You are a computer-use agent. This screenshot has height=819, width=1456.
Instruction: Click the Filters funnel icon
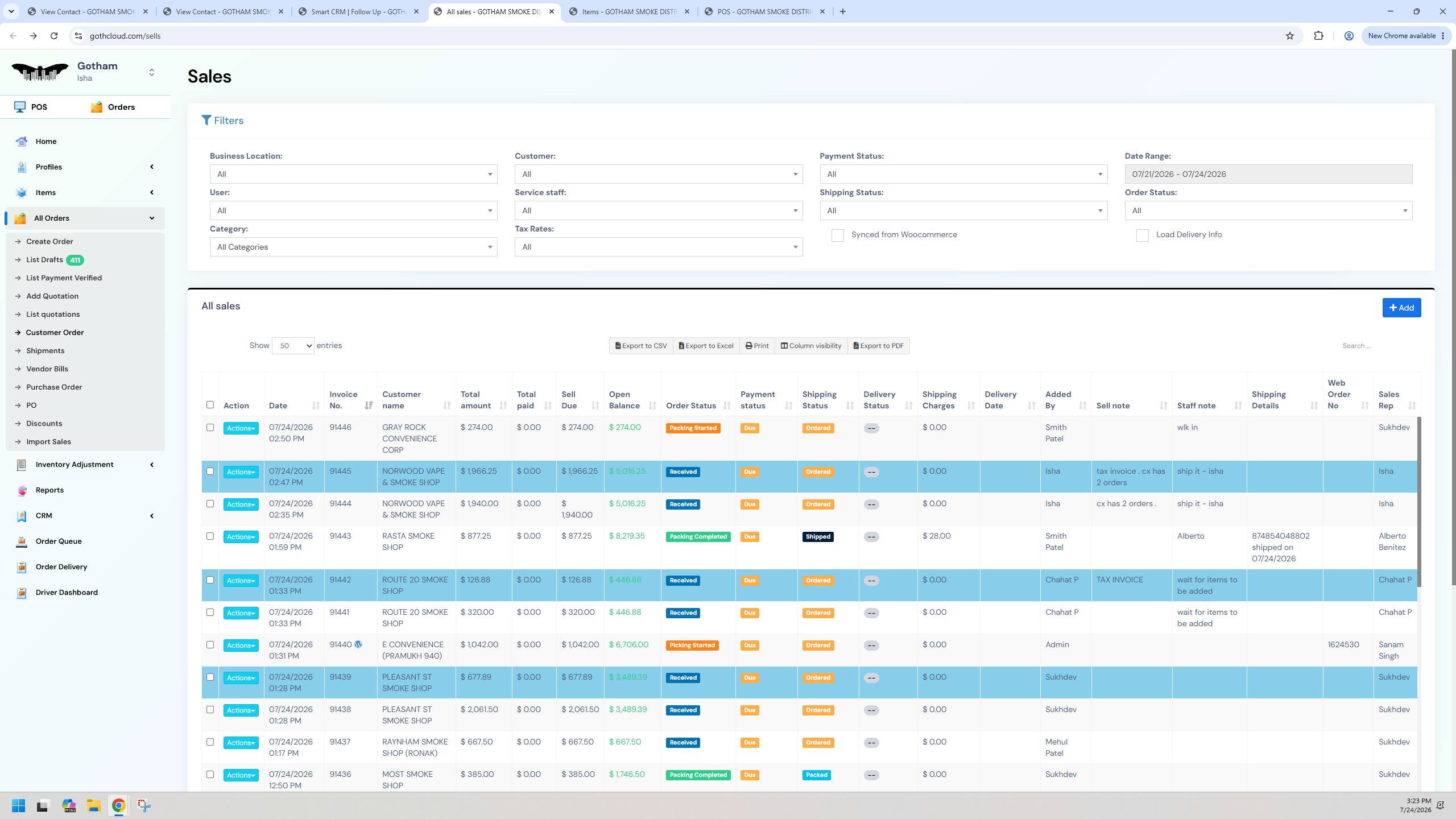(206, 121)
